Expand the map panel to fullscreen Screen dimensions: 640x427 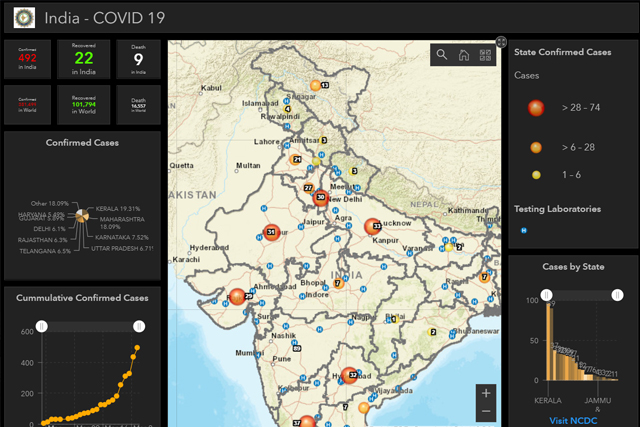pos(487,42)
